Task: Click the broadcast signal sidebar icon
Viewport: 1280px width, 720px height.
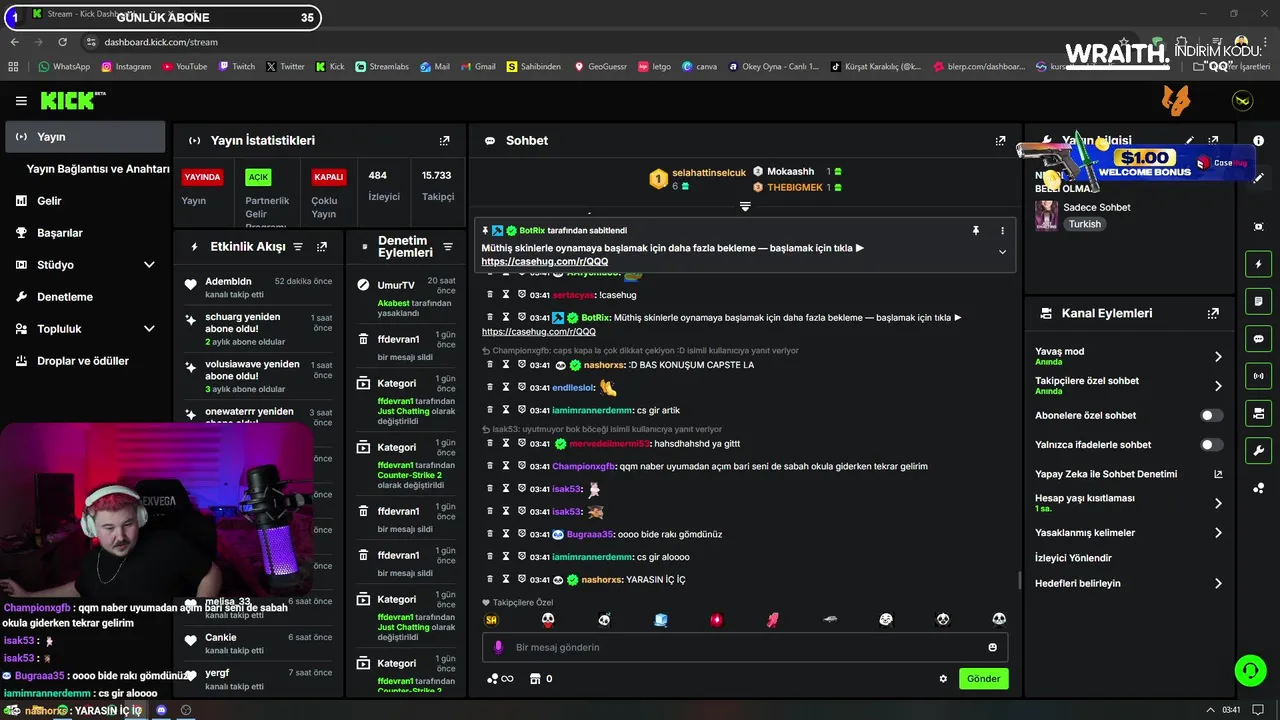Action: pyautogui.click(x=1259, y=376)
